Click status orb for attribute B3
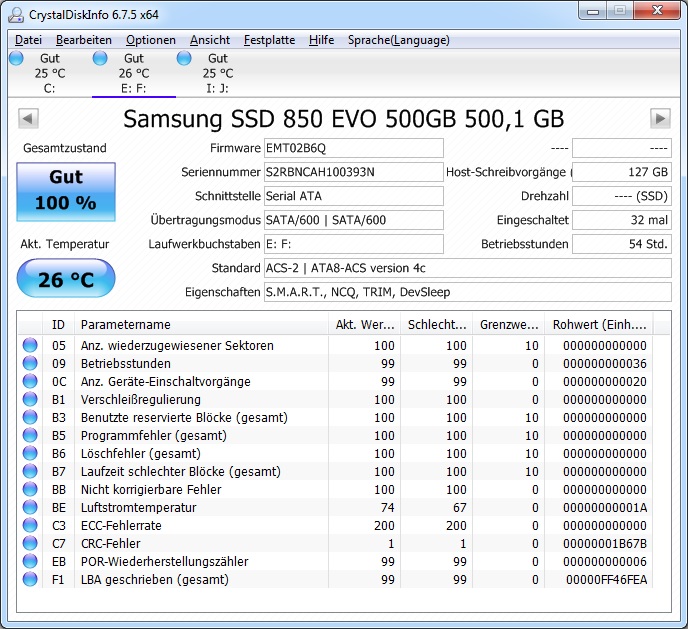The width and height of the screenshot is (688, 629). [30, 417]
